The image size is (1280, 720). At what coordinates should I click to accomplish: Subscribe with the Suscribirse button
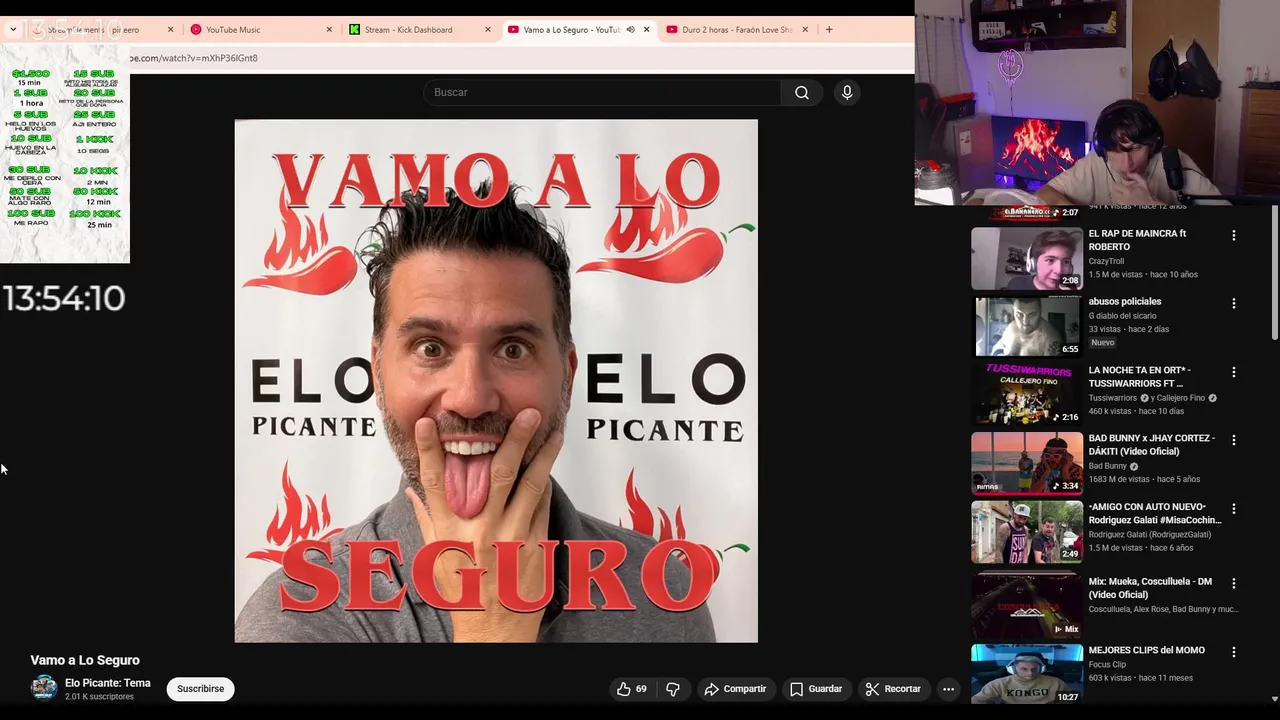point(200,689)
